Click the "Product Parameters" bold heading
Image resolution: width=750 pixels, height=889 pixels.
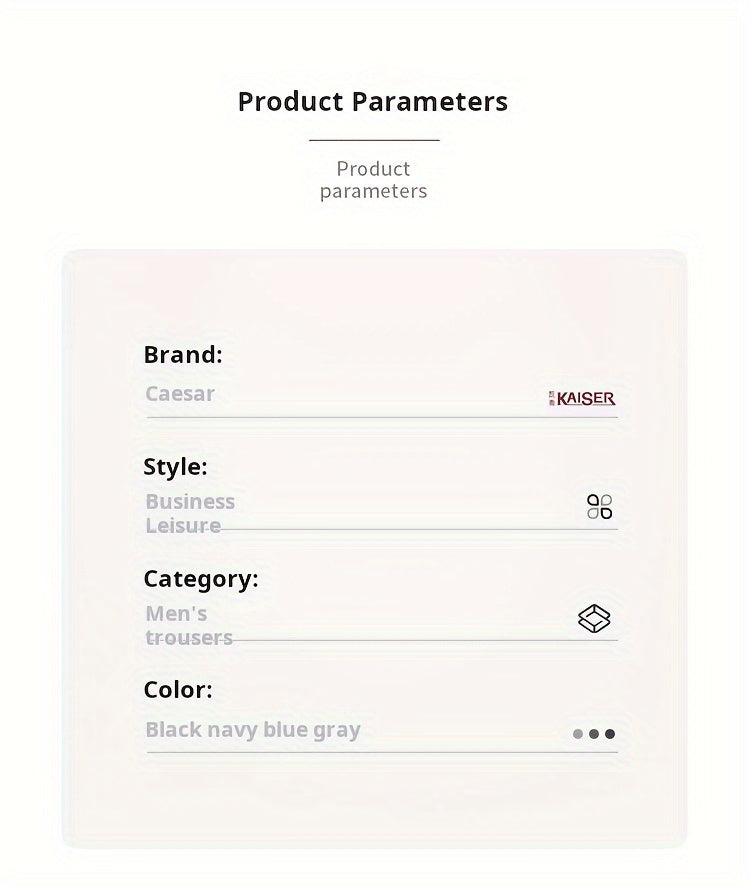coord(373,102)
